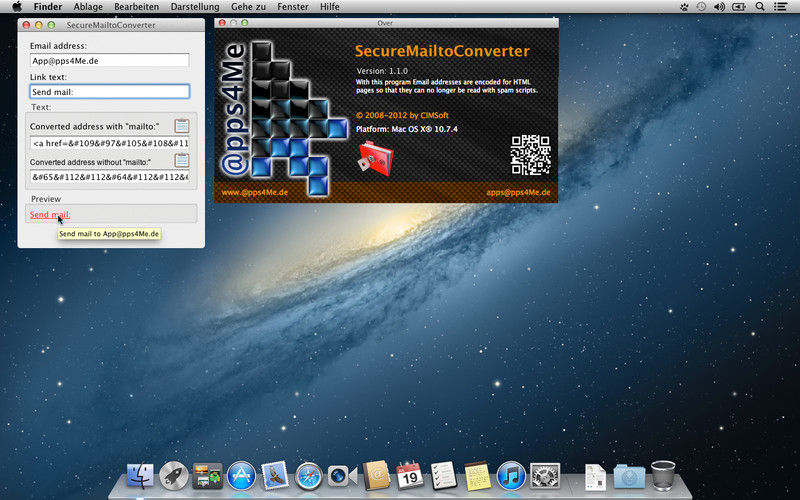
Task: Copy converted address without mailto to clipboard
Action: pyautogui.click(x=182, y=160)
